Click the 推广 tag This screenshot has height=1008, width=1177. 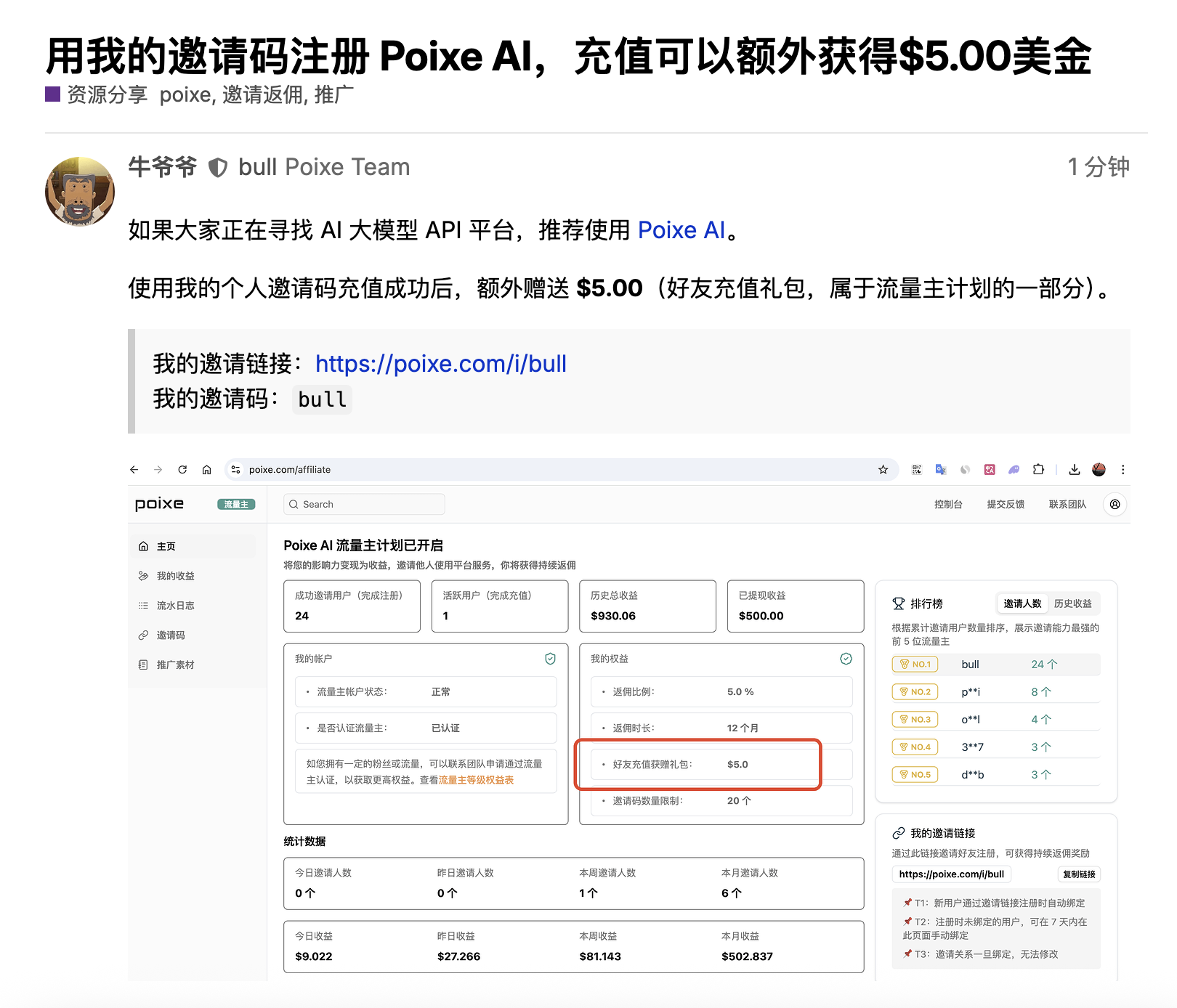334,95
